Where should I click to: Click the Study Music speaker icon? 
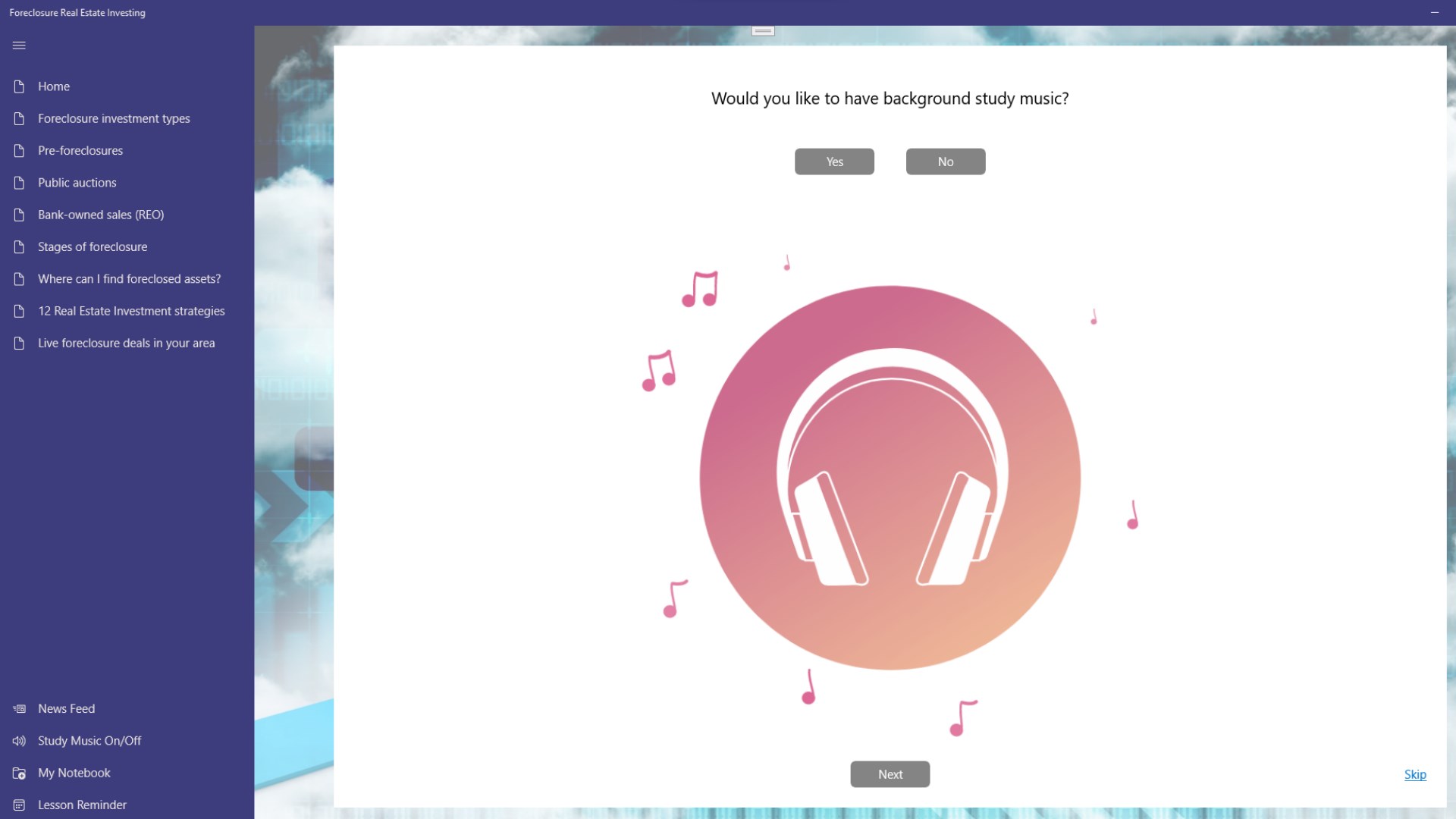point(19,741)
